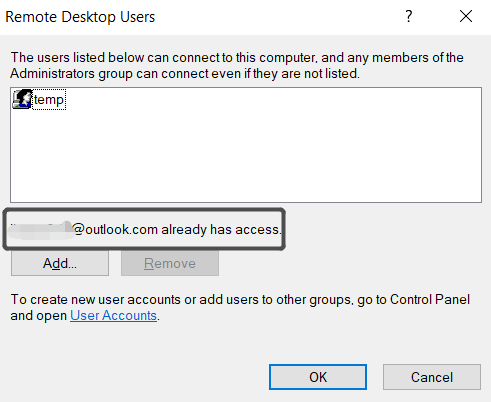491x402 pixels.
Task: Open the Add... user dialog
Action: [60, 263]
